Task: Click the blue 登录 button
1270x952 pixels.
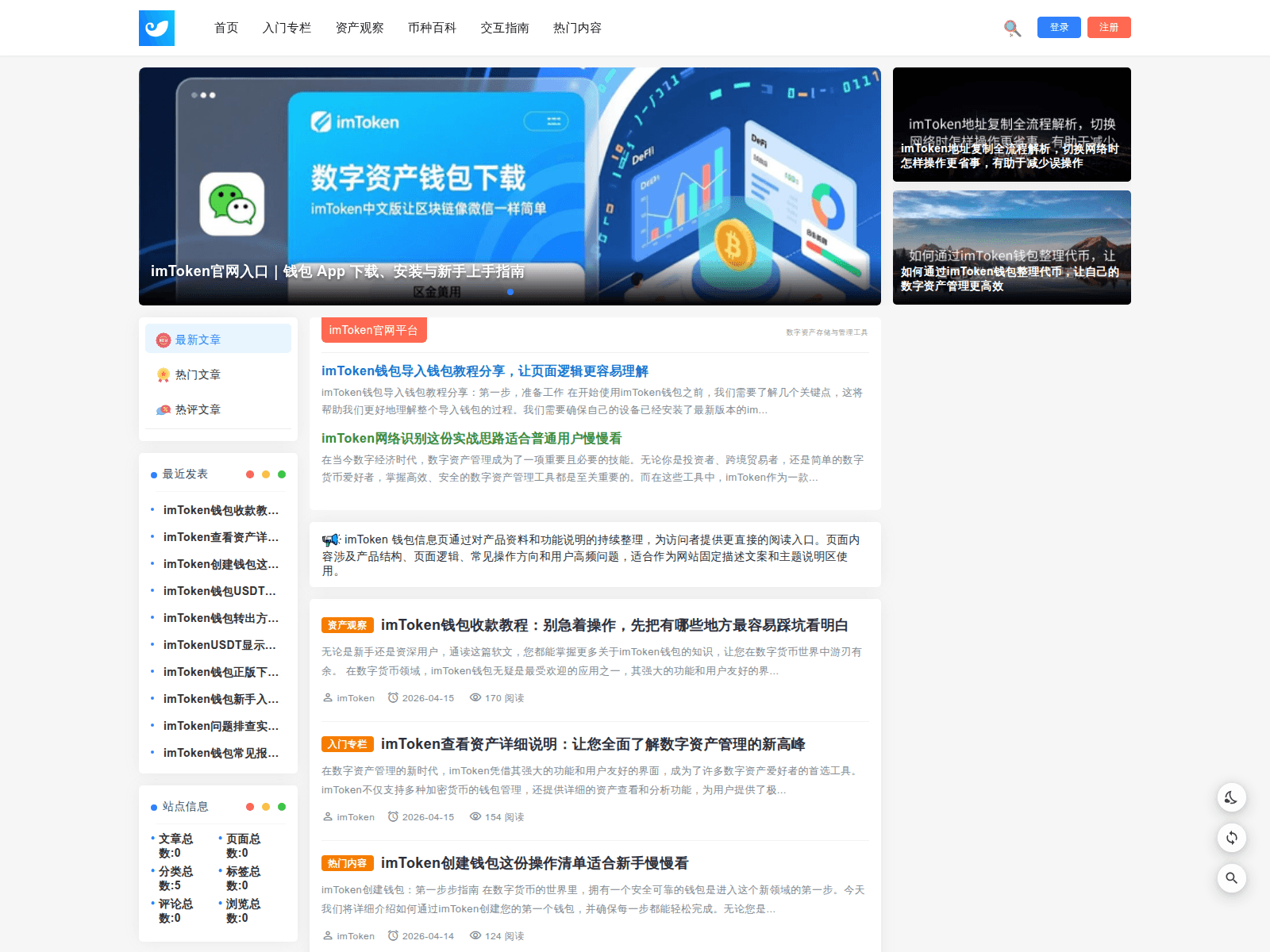Action: click(1059, 27)
